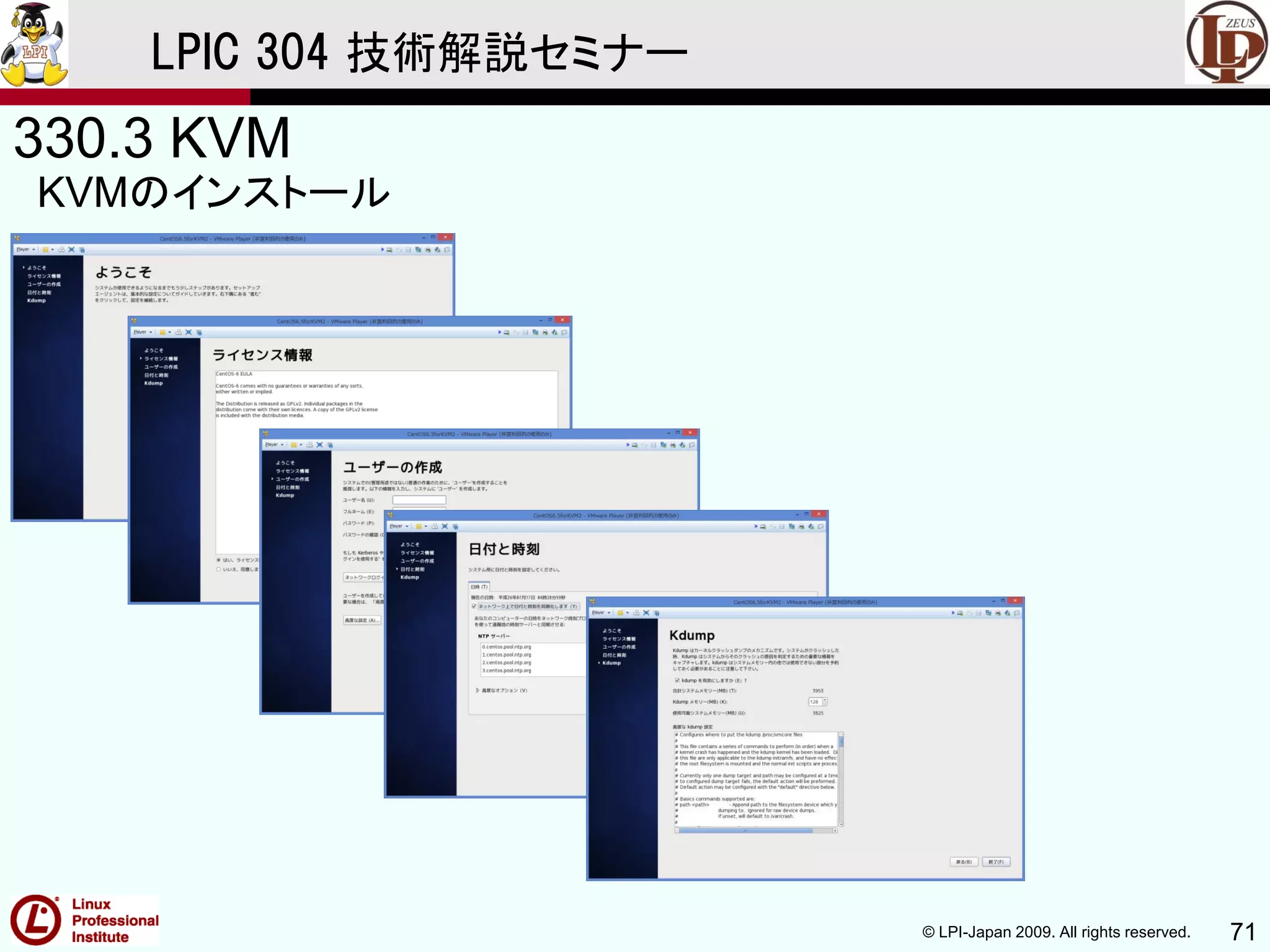Select the 'いいえ' license disagreement radio button
The width and height of the screenshot is (1270, 952).
[219, 569]
